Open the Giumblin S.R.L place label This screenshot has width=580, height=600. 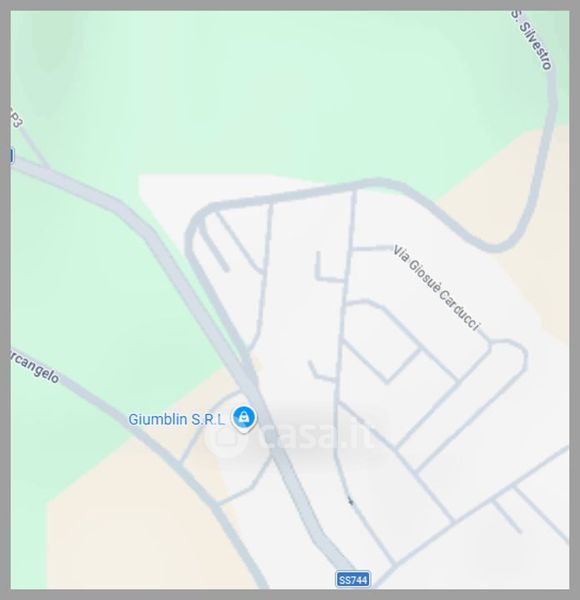(x=177, y=419)
